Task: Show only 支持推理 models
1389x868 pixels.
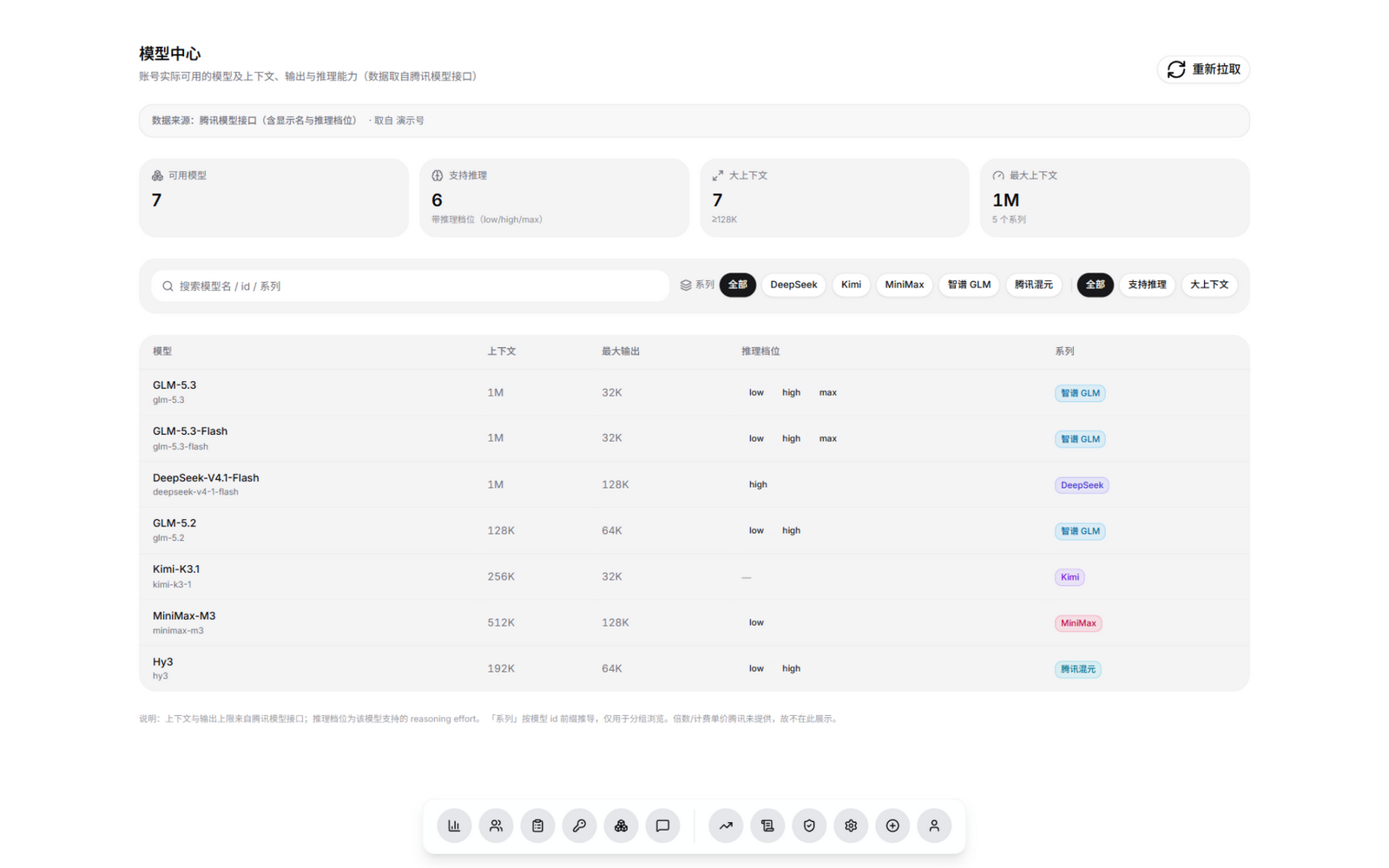Action: tap(1147, 285)
